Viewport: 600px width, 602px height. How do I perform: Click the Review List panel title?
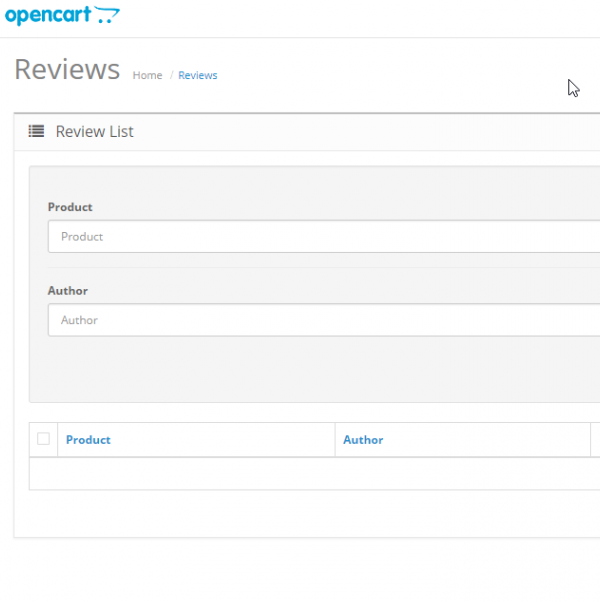(x=94, y=131)
